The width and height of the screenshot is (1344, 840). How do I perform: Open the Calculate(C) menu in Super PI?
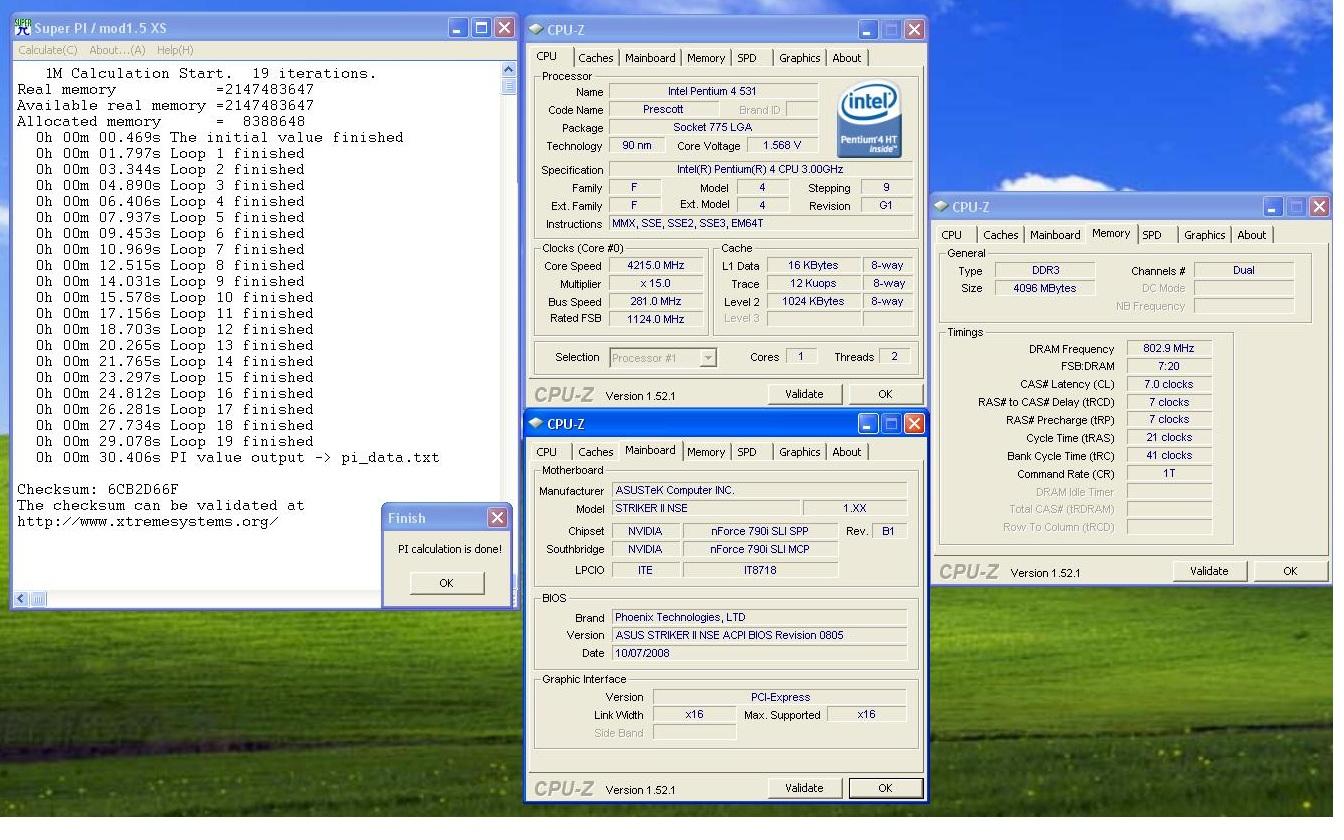[x=48, y=50]
